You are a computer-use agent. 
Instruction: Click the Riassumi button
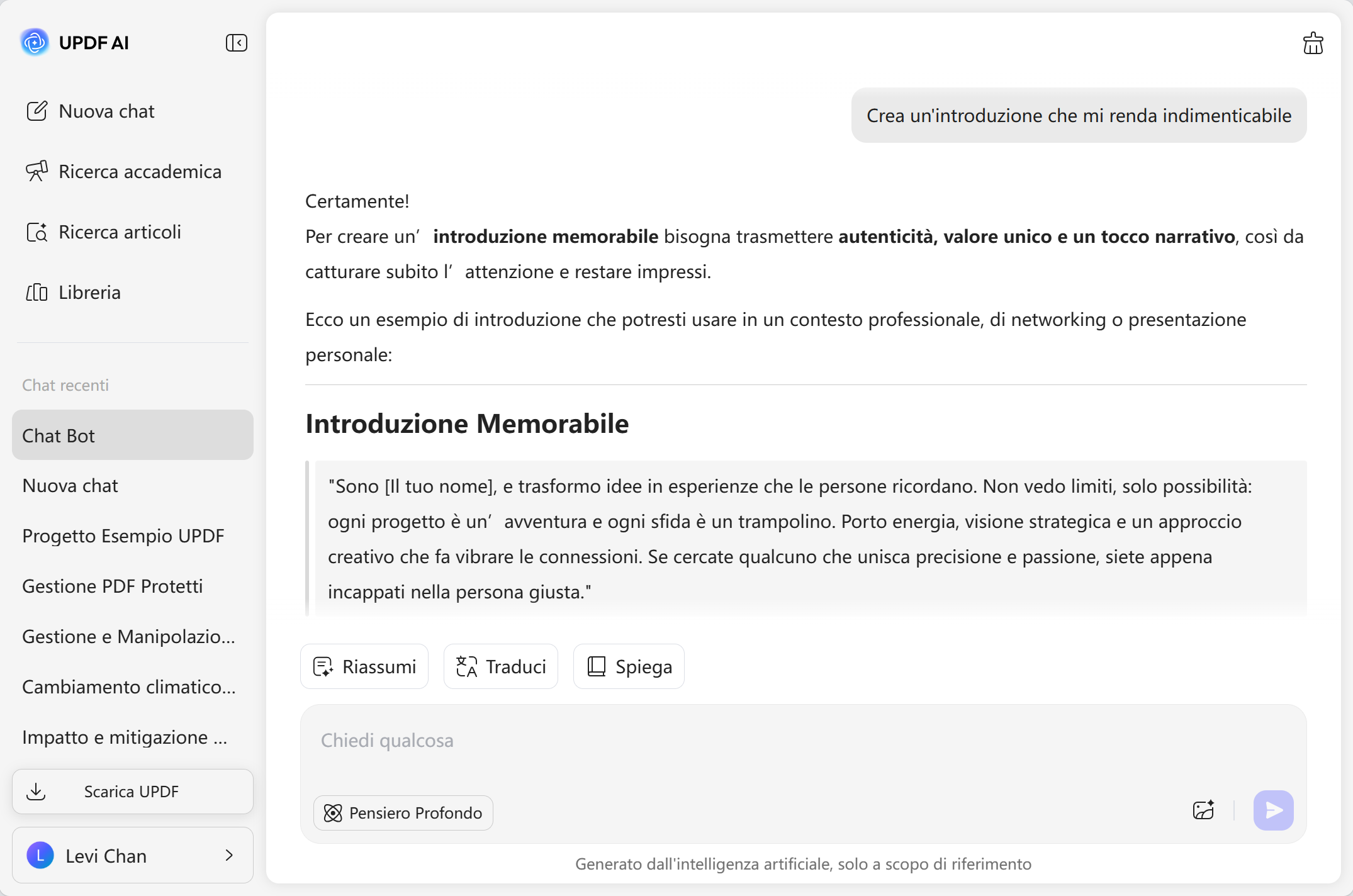[364, 666]
